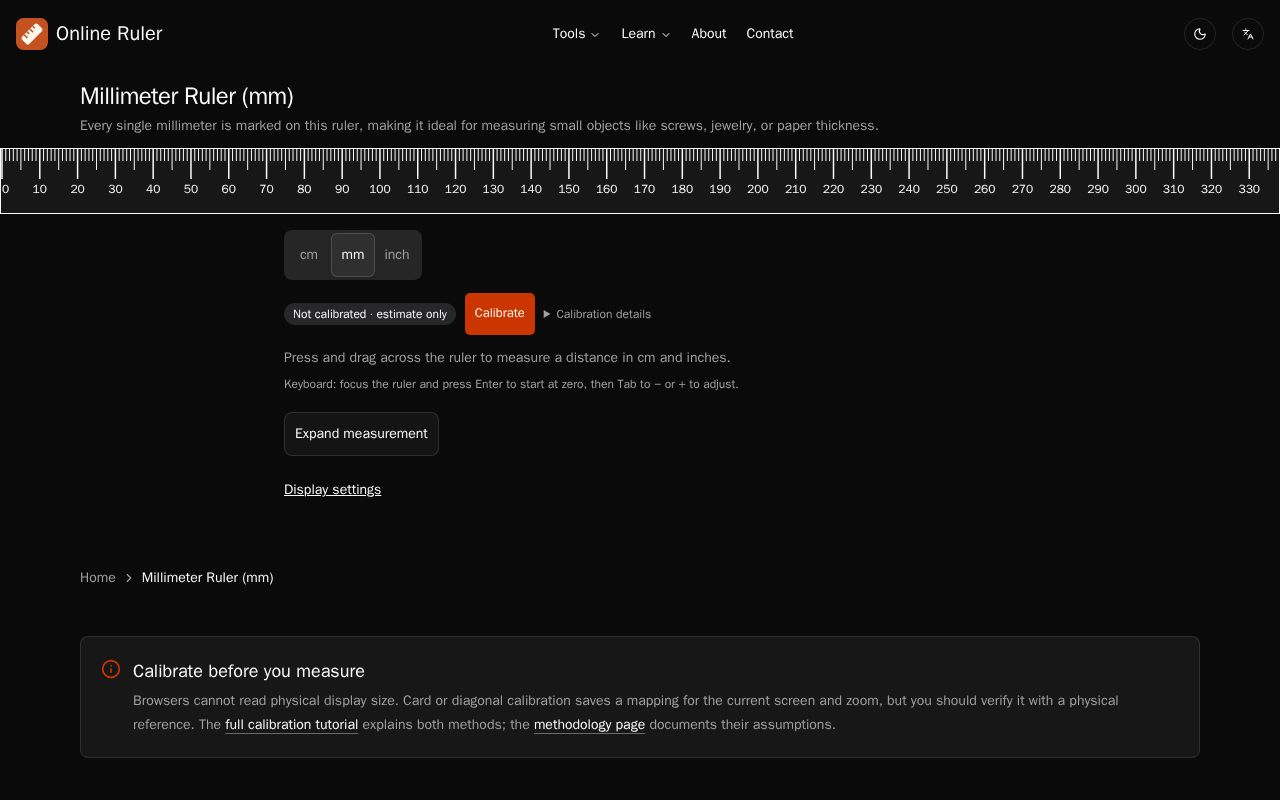Click the Expand measurement button
The width and height of the screenshot is (1280, 800).
tap(361, 434)
